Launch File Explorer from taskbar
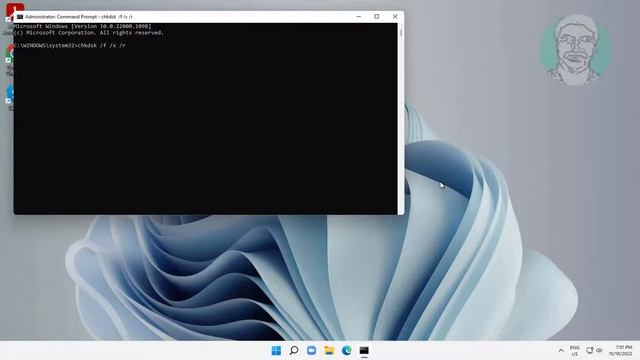Screen dimensions: 640x360 329,351
